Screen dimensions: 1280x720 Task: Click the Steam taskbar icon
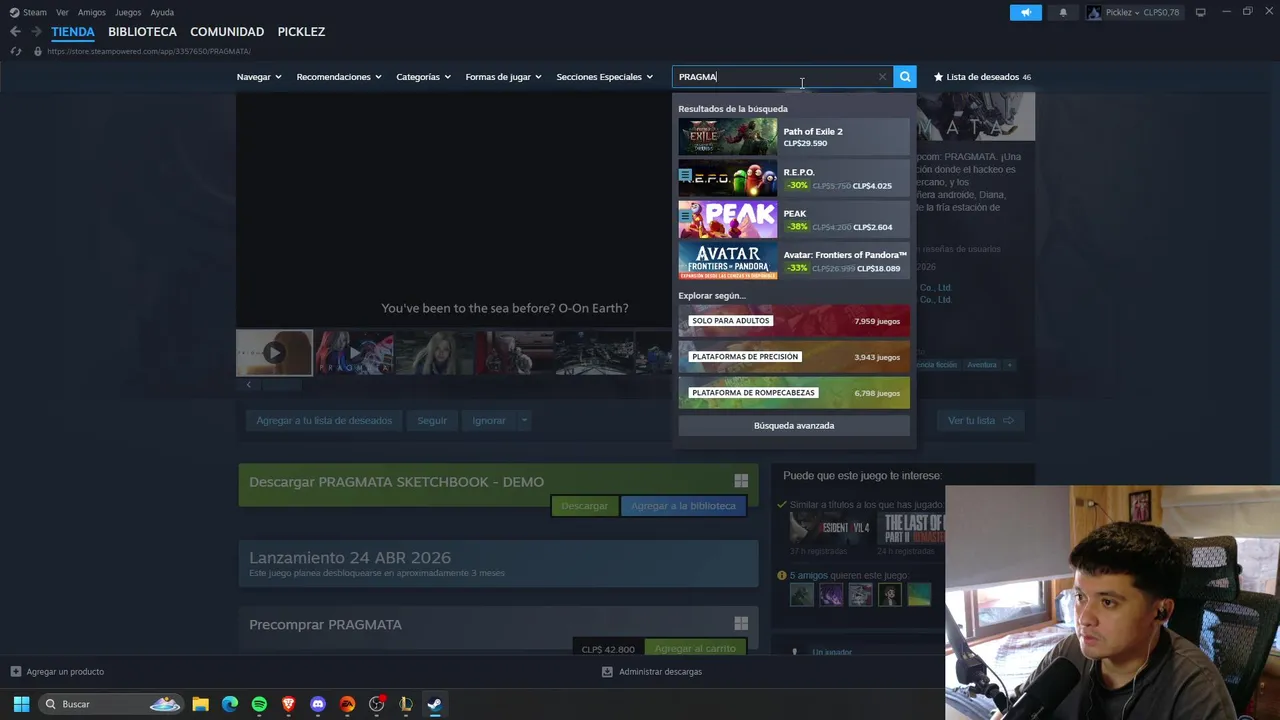(435, 704)
